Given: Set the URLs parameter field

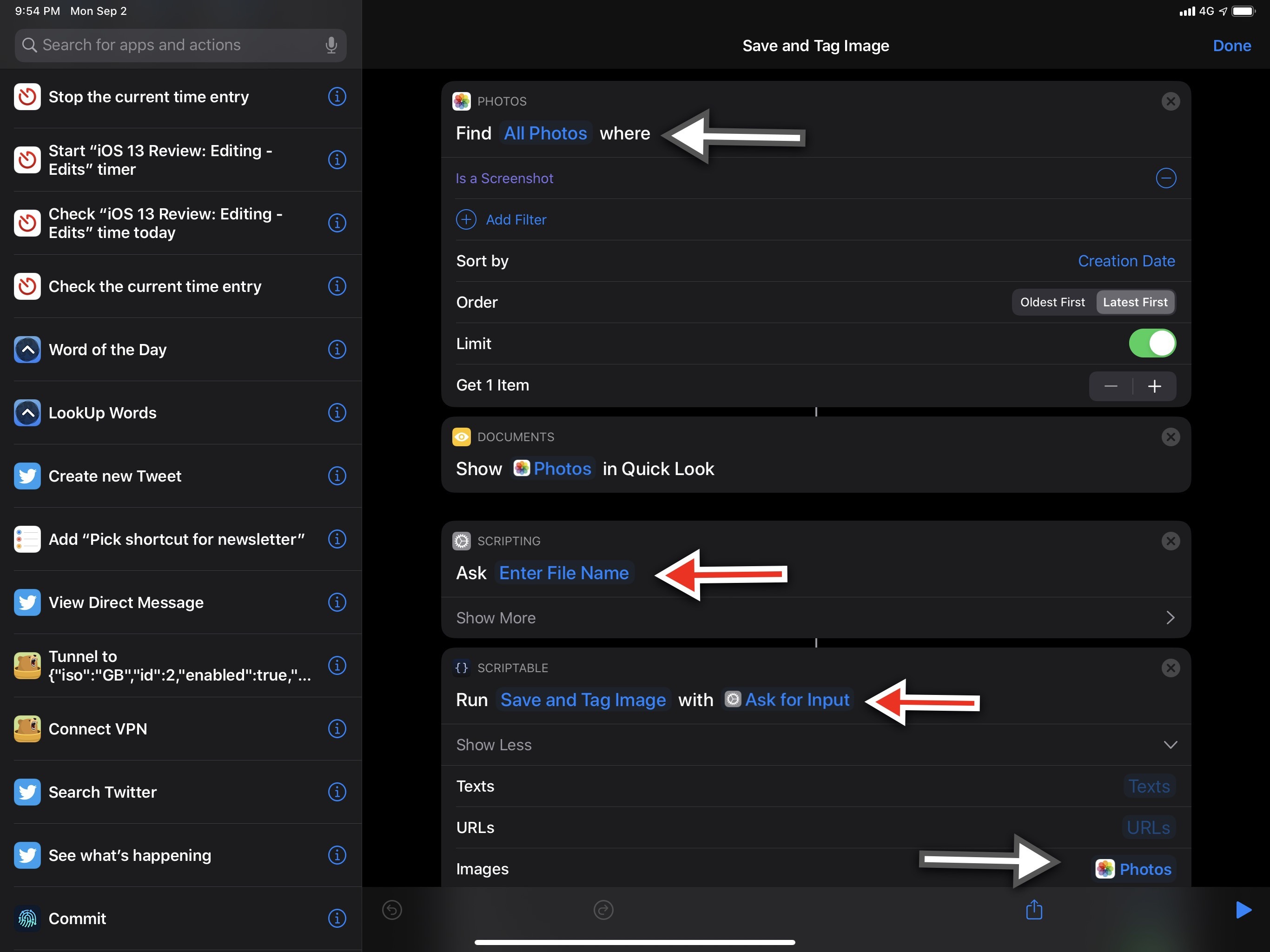Looking at the screenshot, I should point(1148,827).
